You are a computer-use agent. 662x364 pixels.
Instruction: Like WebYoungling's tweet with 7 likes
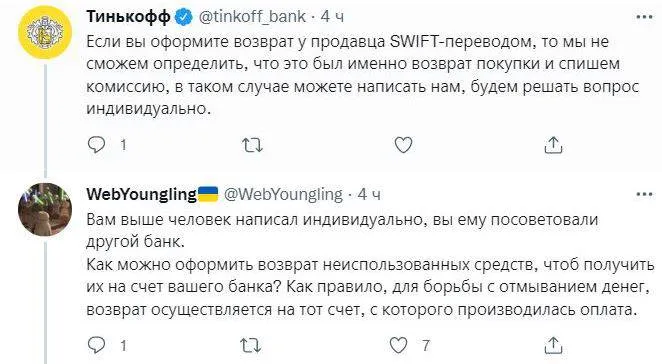pyautogui.click(x=398, y=345)
